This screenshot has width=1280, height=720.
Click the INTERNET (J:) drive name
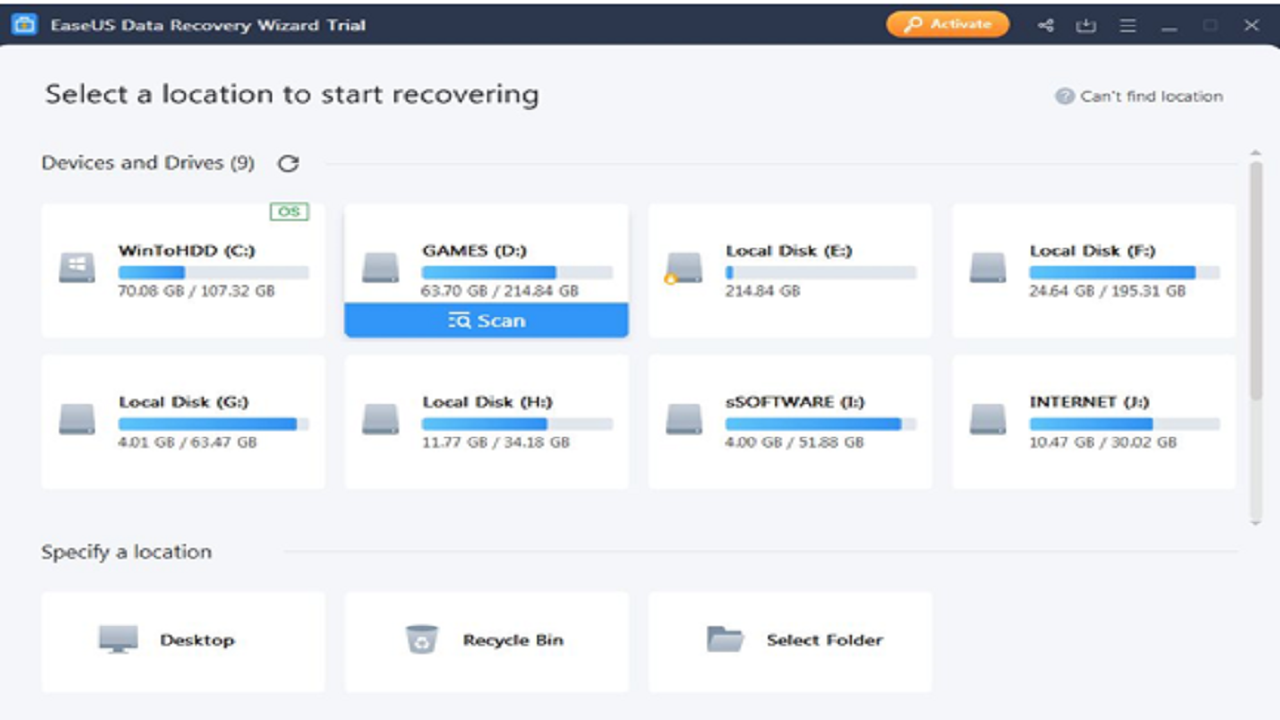[x=1089, y=402]
